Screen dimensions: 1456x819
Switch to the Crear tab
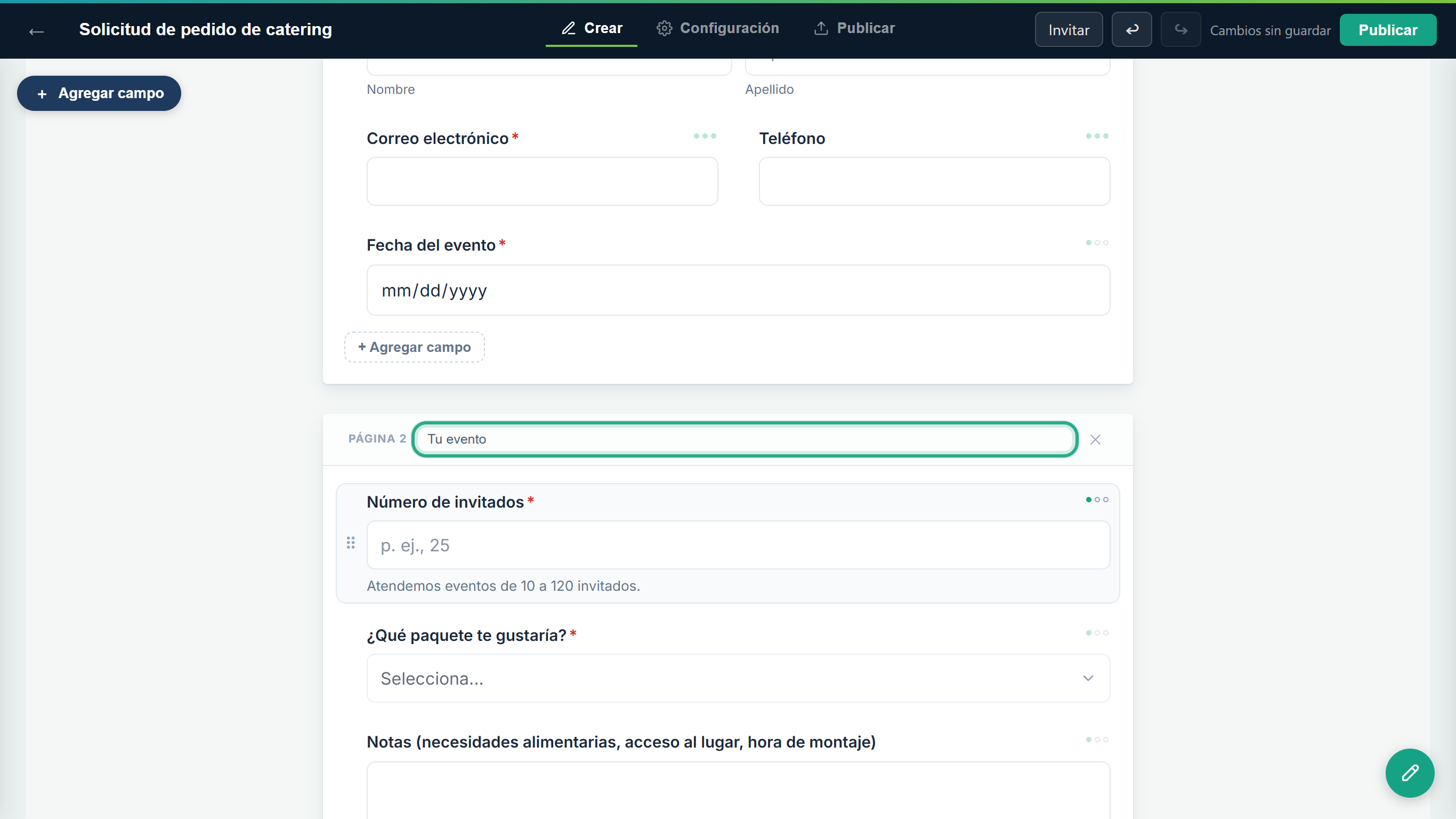tap(591, 28)
